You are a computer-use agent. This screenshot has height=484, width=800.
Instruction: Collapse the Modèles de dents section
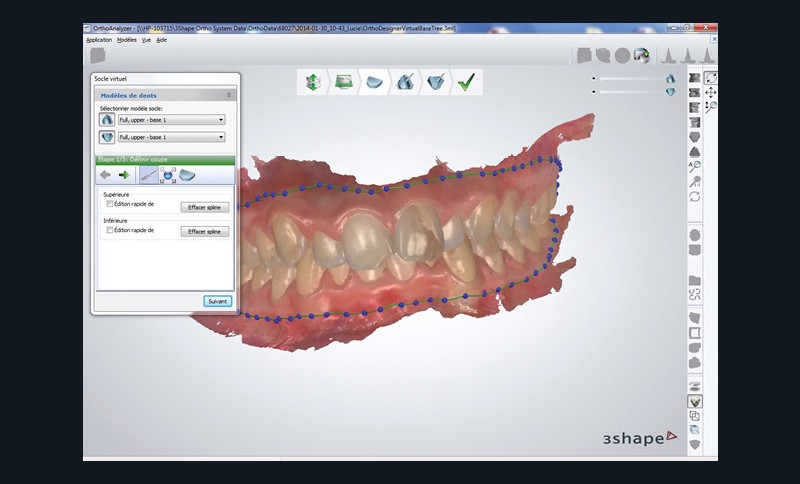pos(229,95)
